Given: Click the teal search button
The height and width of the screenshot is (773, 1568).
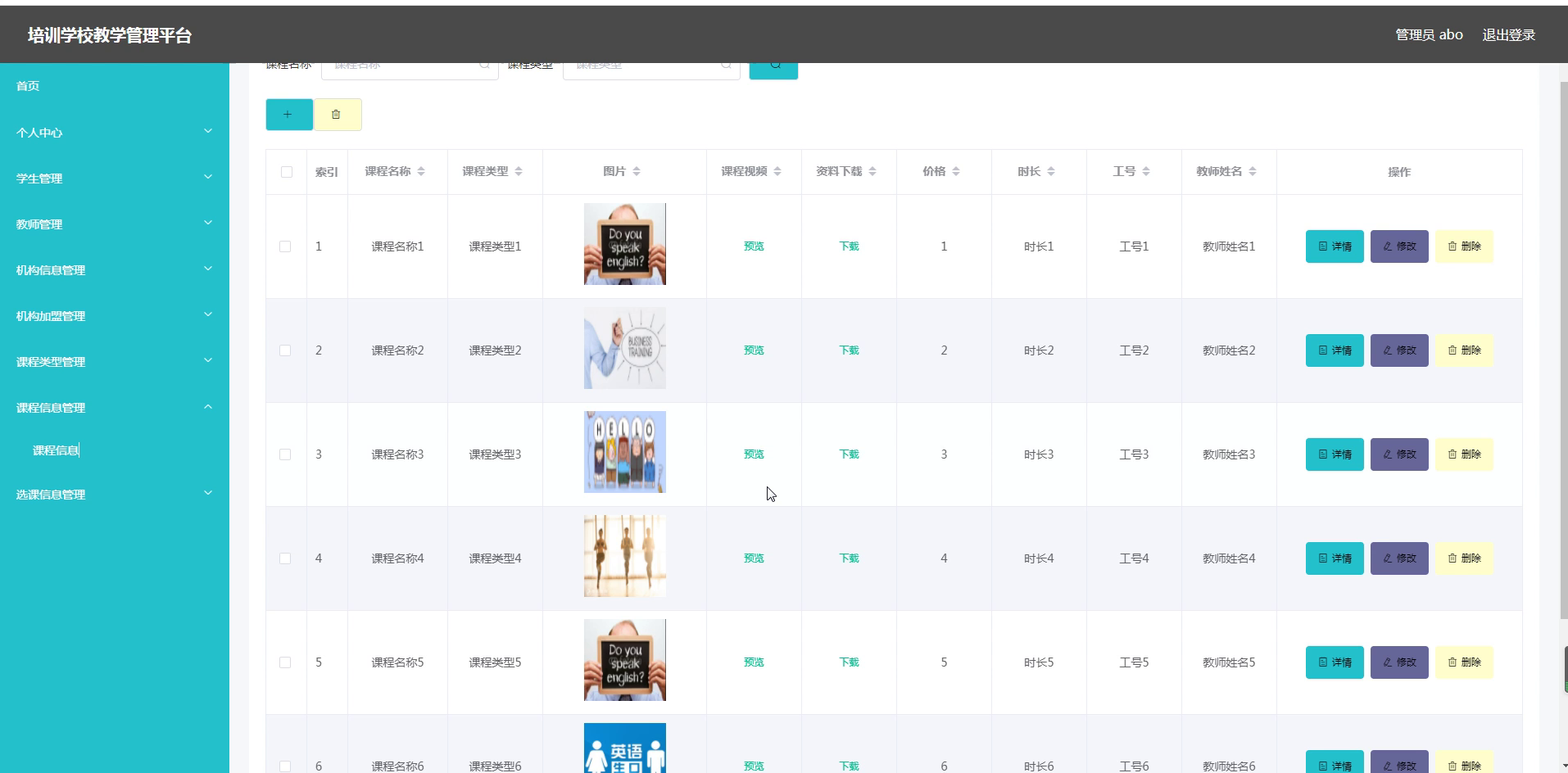Looking at the screenshot, I should [x=773, y=71].
